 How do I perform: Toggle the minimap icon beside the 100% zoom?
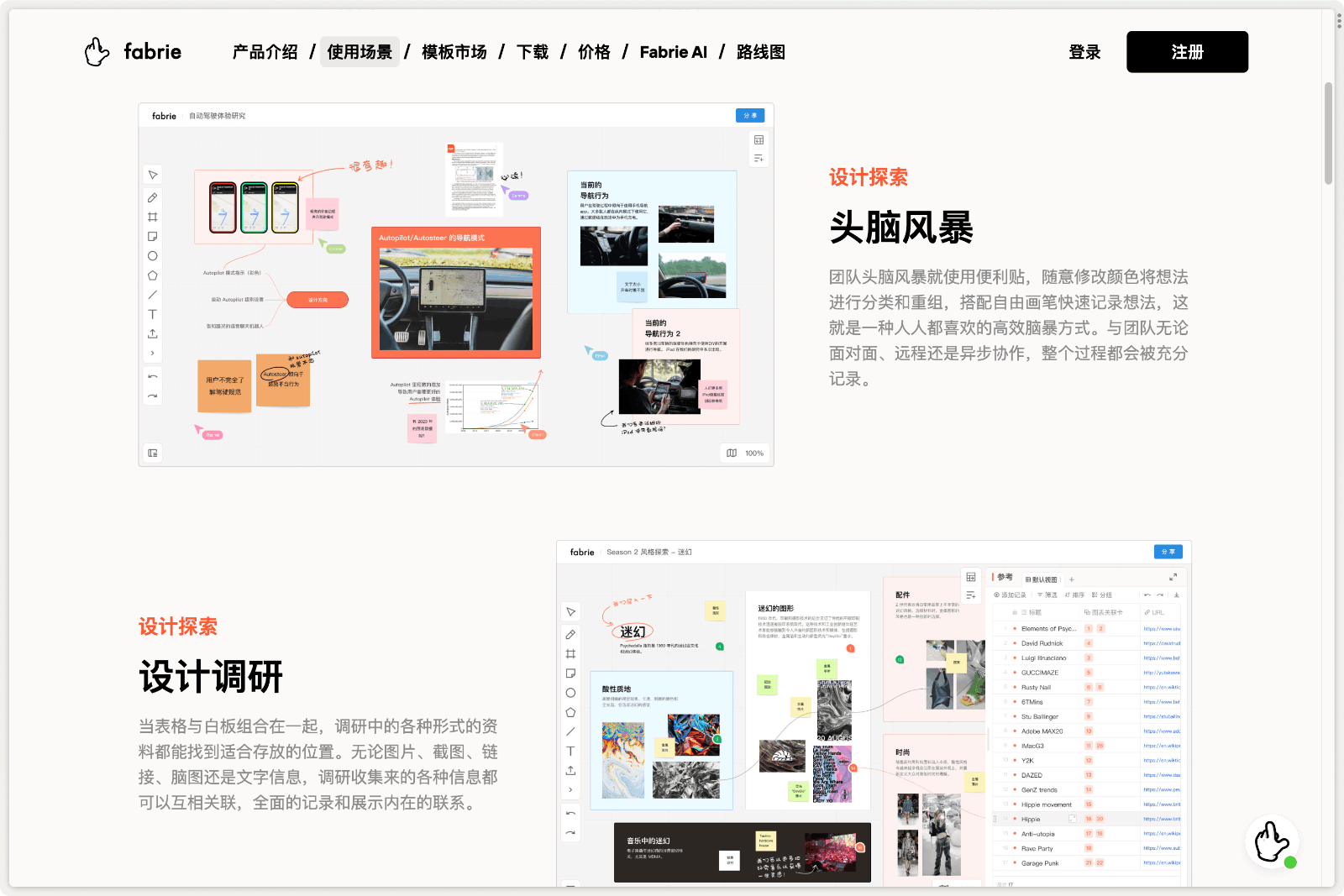click(x=732, y=453)
